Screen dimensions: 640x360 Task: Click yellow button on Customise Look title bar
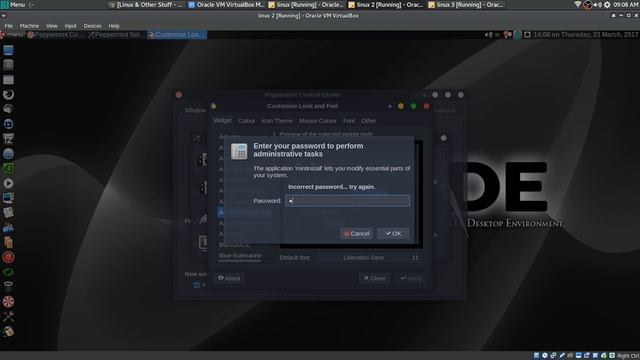click(401, 106)
